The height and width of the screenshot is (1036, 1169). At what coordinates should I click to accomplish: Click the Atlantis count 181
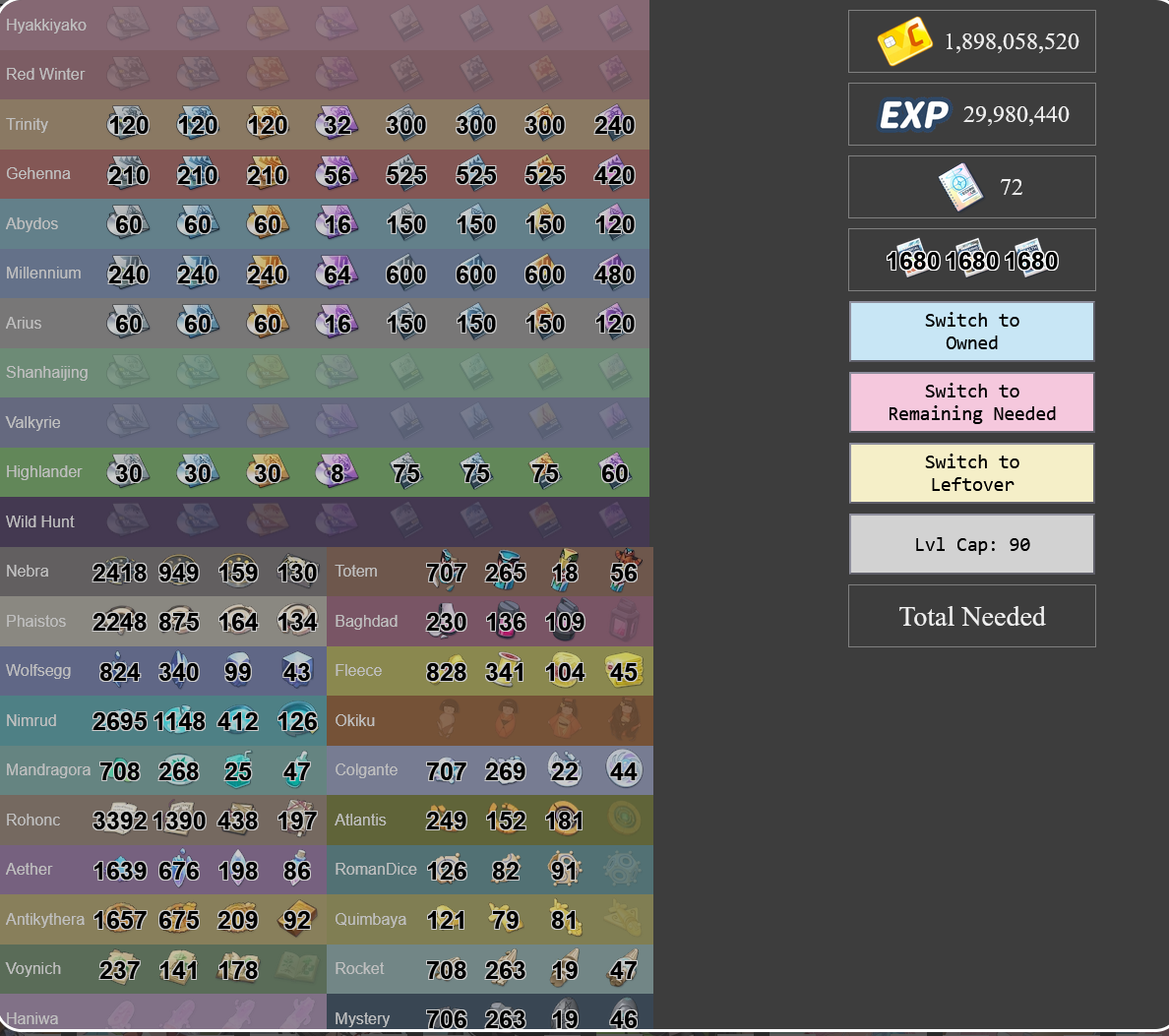[x=565, y=820]
